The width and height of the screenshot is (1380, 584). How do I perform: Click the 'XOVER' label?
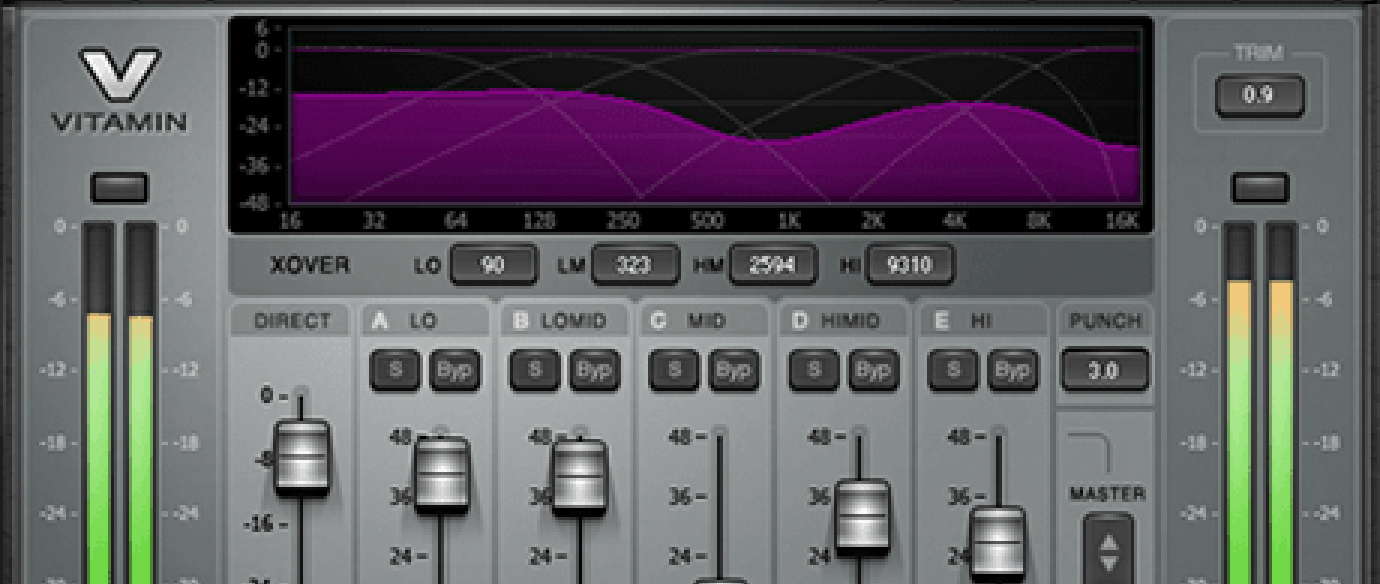310,266
